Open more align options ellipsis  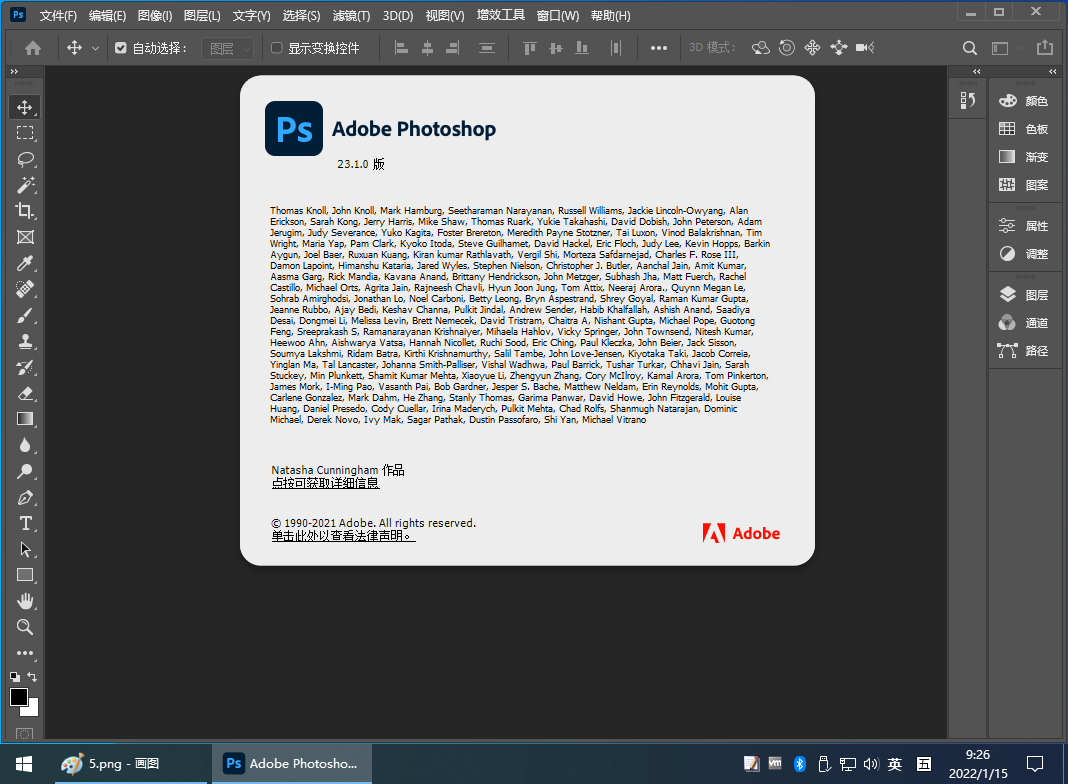(x=659, y=48)
